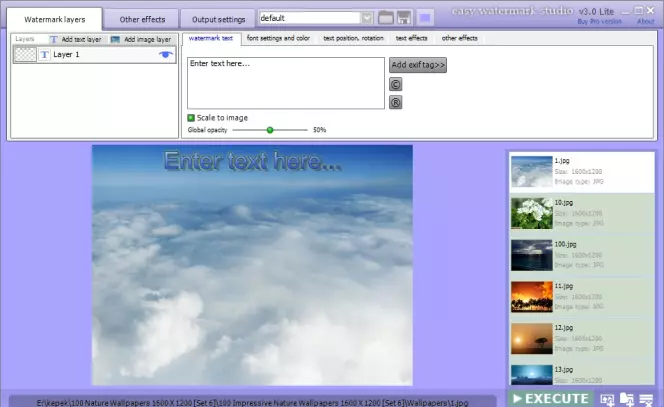Click the Layer 1 name
This screenshot has width=664, height=407.
point(66,55)
